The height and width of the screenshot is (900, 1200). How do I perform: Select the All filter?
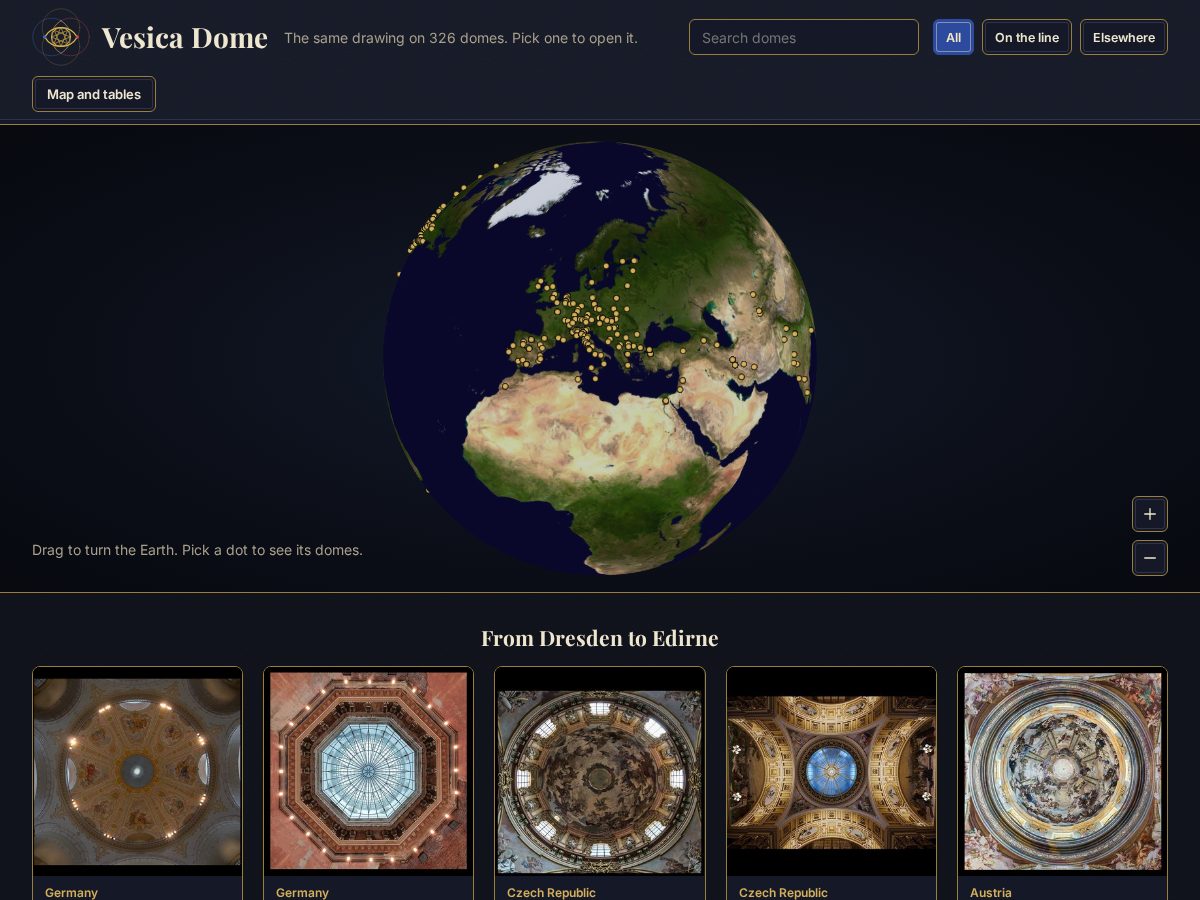[x=953, y=37]
